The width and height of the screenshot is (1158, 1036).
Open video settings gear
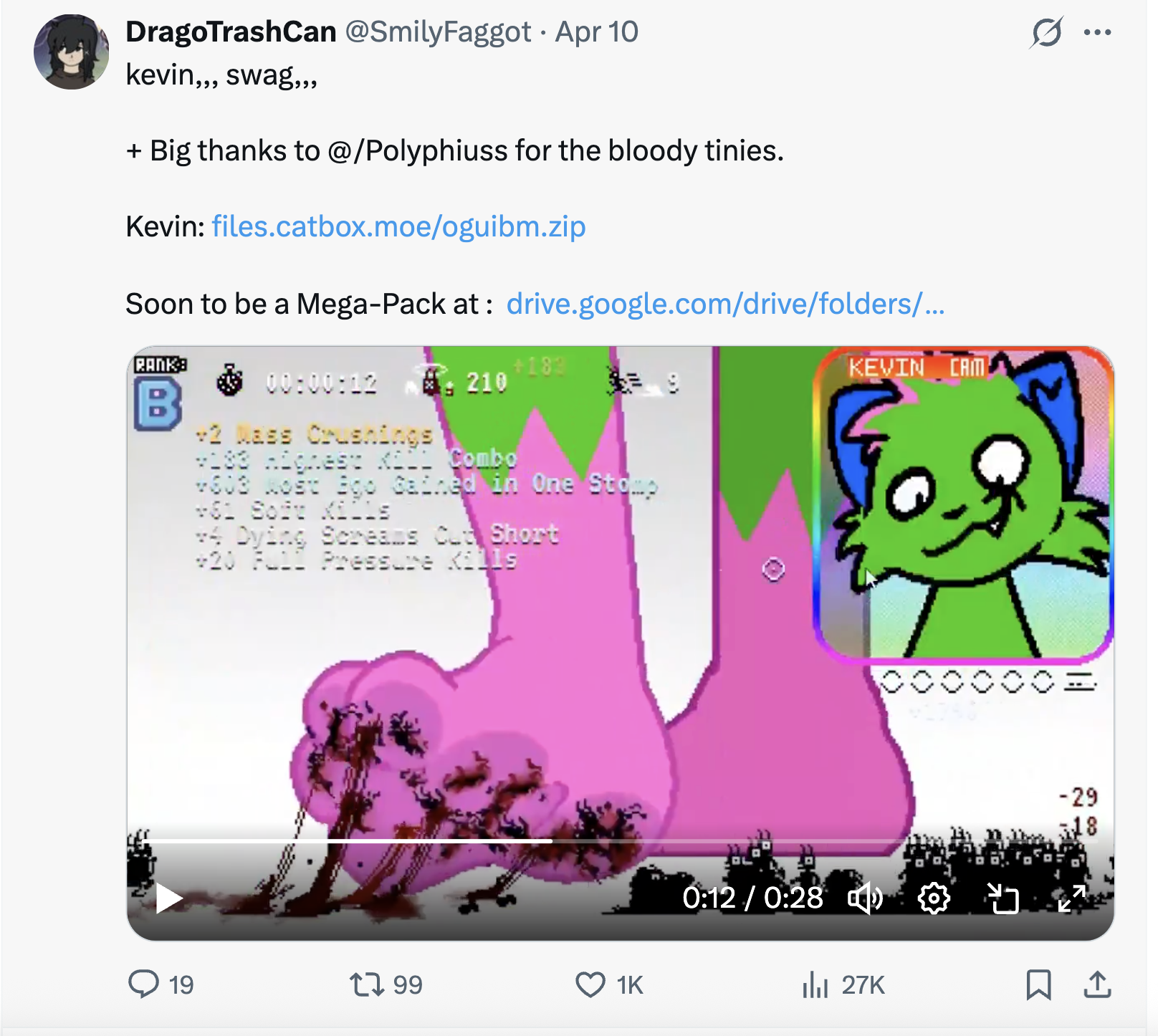point(934,898)
